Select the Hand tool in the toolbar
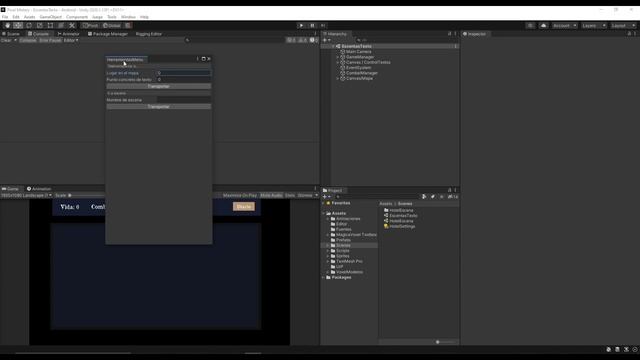Image resolution: width=640 pixels, height=360 pixels. click(7, 25)
